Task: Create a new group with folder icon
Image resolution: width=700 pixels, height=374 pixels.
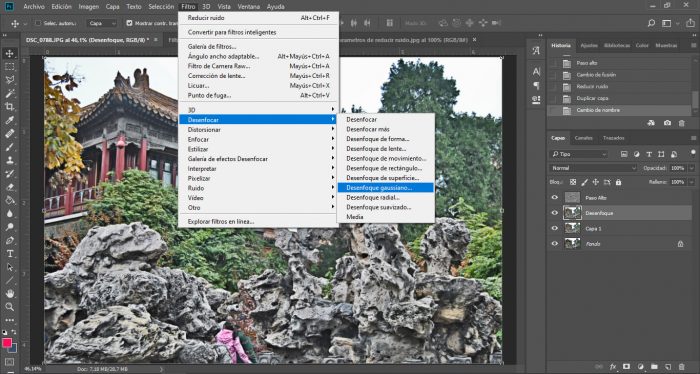Action: point(654,366)
